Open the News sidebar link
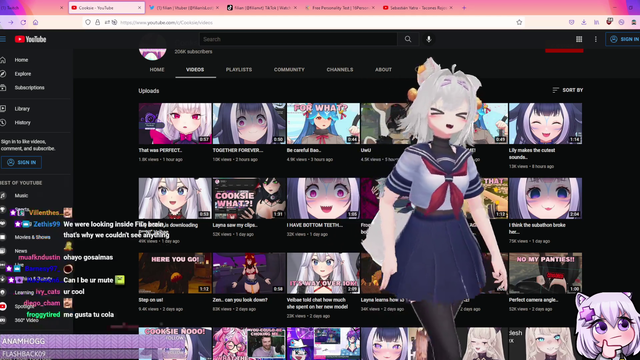 (x=21, y=251)
